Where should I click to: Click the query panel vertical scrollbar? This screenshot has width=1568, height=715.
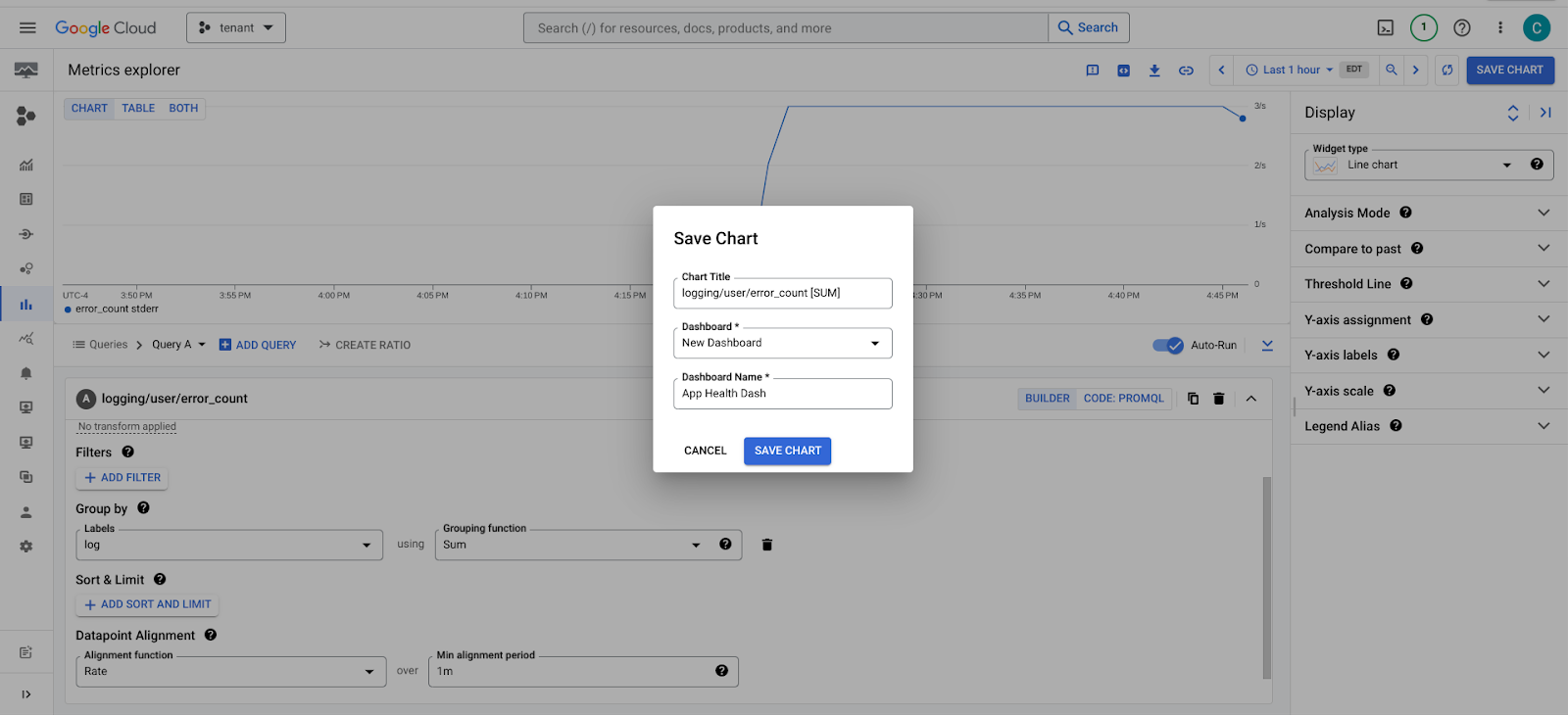coord(1267,578)
